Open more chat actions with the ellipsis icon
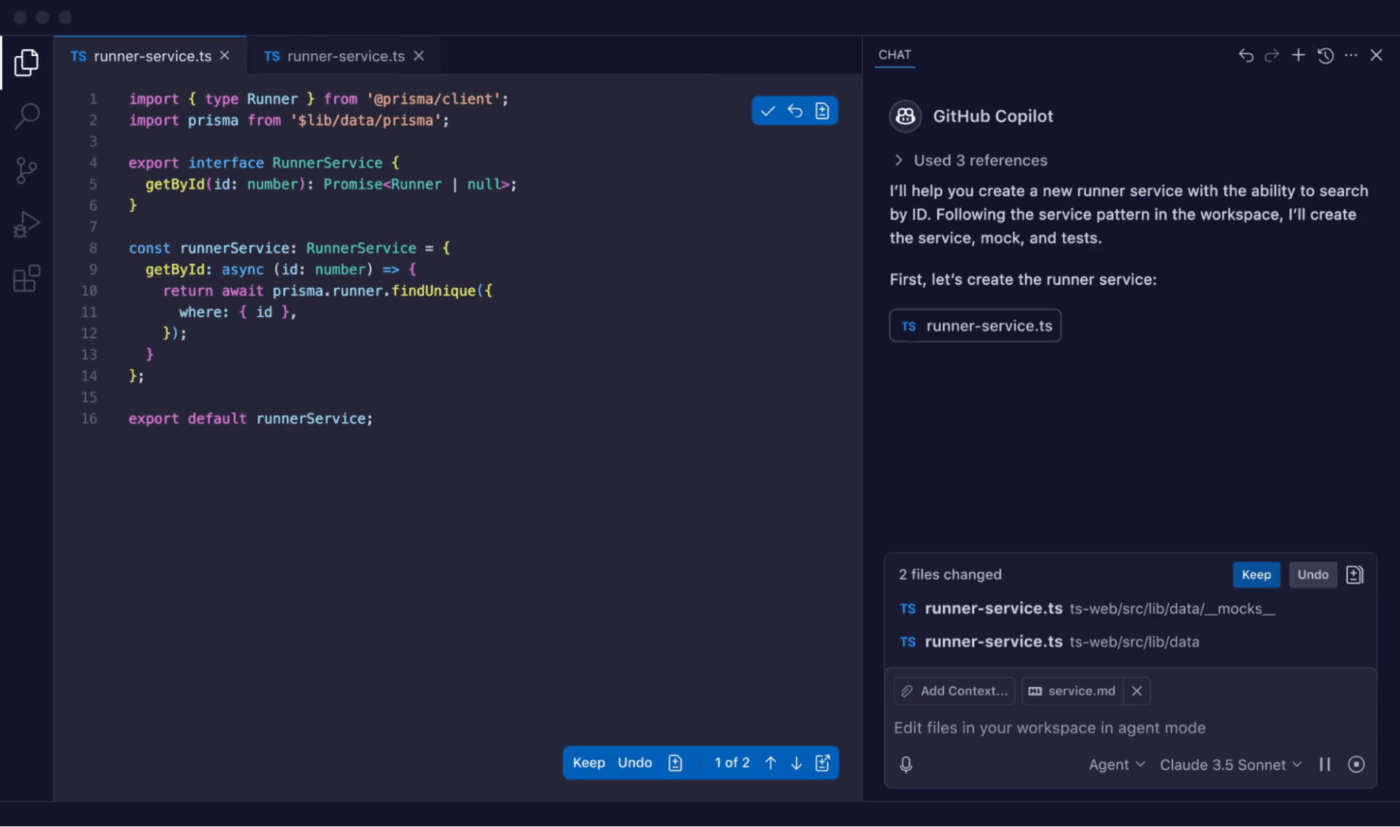The width and height of the screenshot is (1400, 827). tap(1351, 56)
